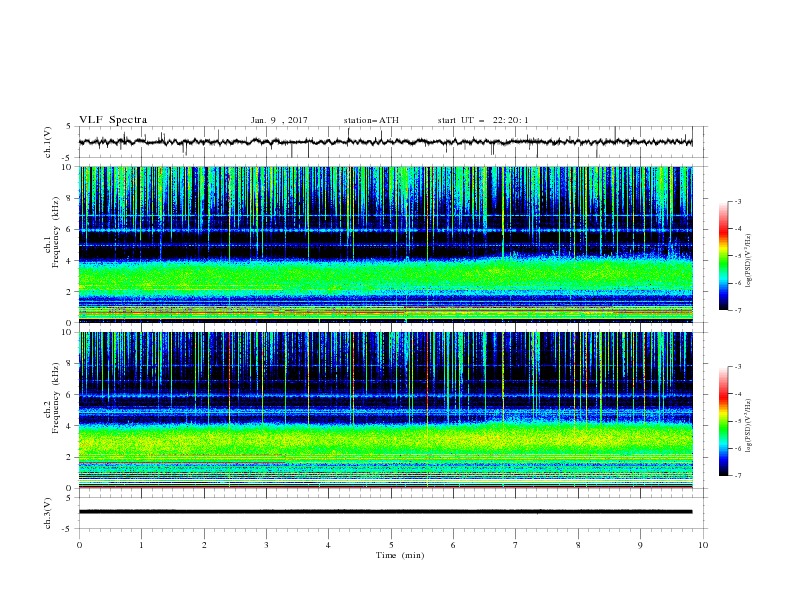The image size is (792, 612).
Task: Click time axis tick label 10
Action: click(703, 545)
